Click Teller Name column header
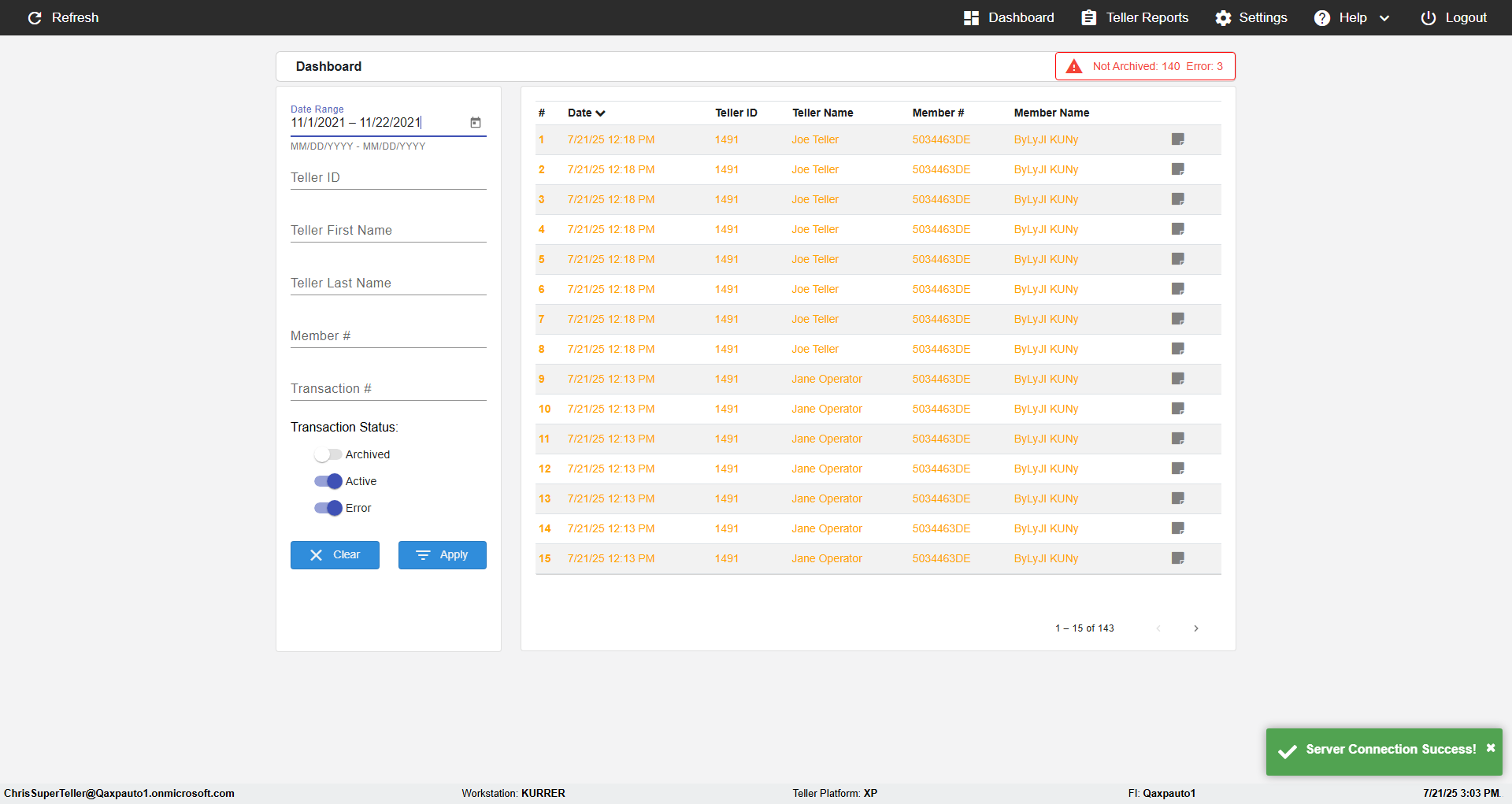The image size is (1512, 804). click(x=823, y=113)
